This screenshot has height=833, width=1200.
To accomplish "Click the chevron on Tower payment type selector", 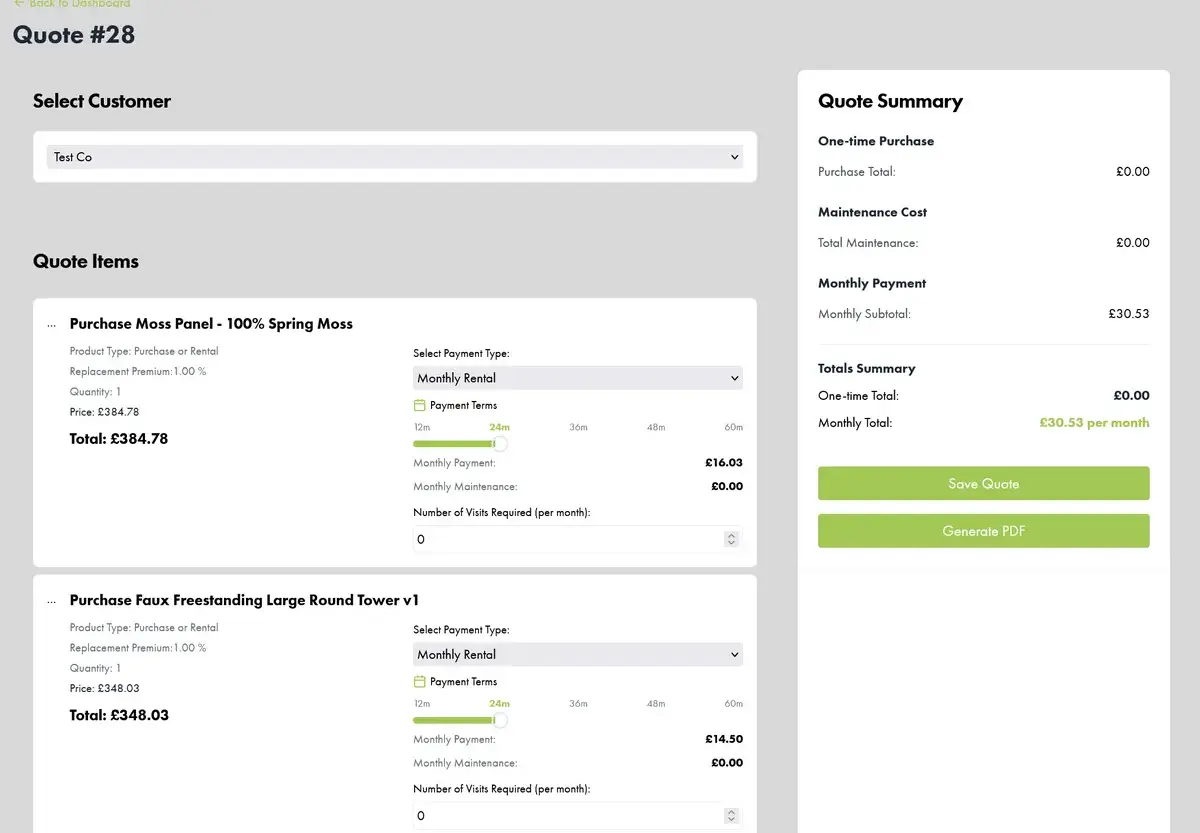I will (x=734, y=654).
